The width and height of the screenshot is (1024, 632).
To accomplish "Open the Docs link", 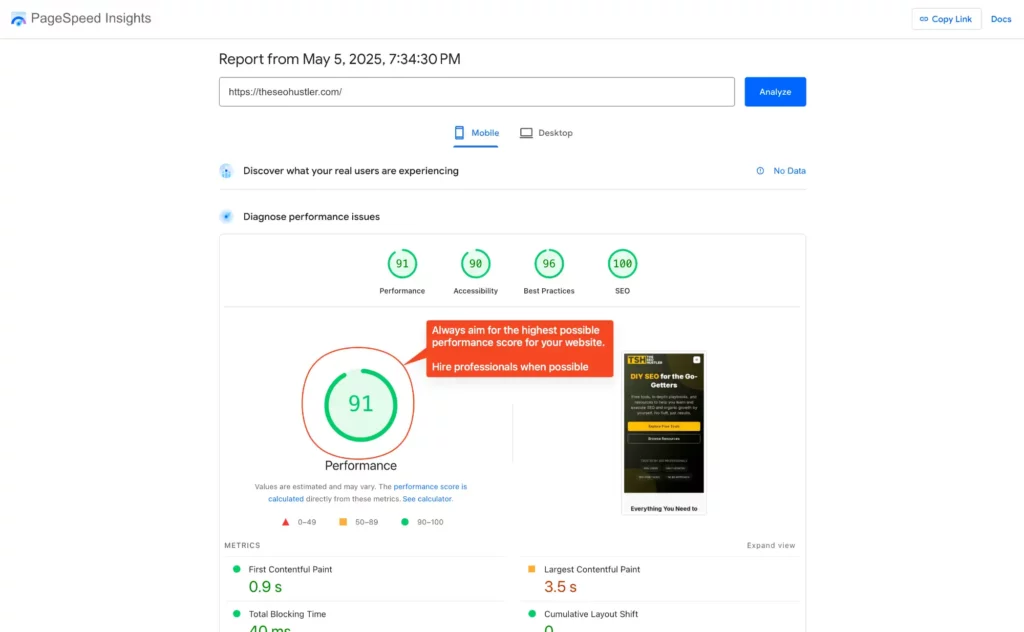I will 1001,19.
